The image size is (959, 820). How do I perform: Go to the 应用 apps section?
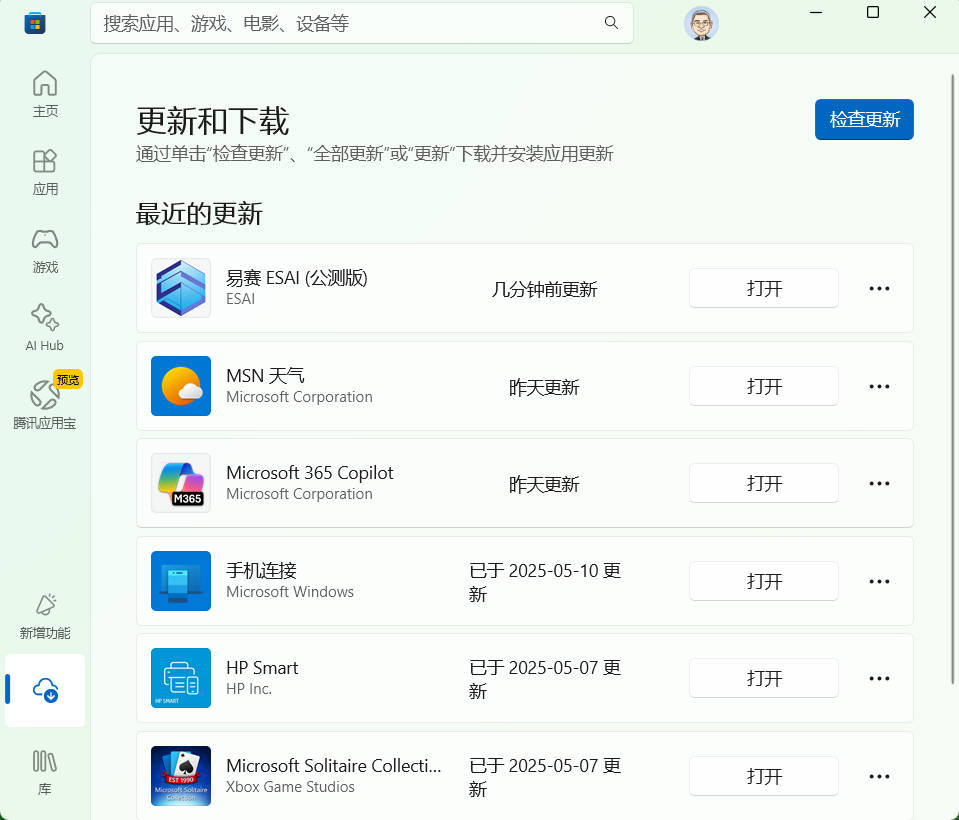(x=45, y=172)
